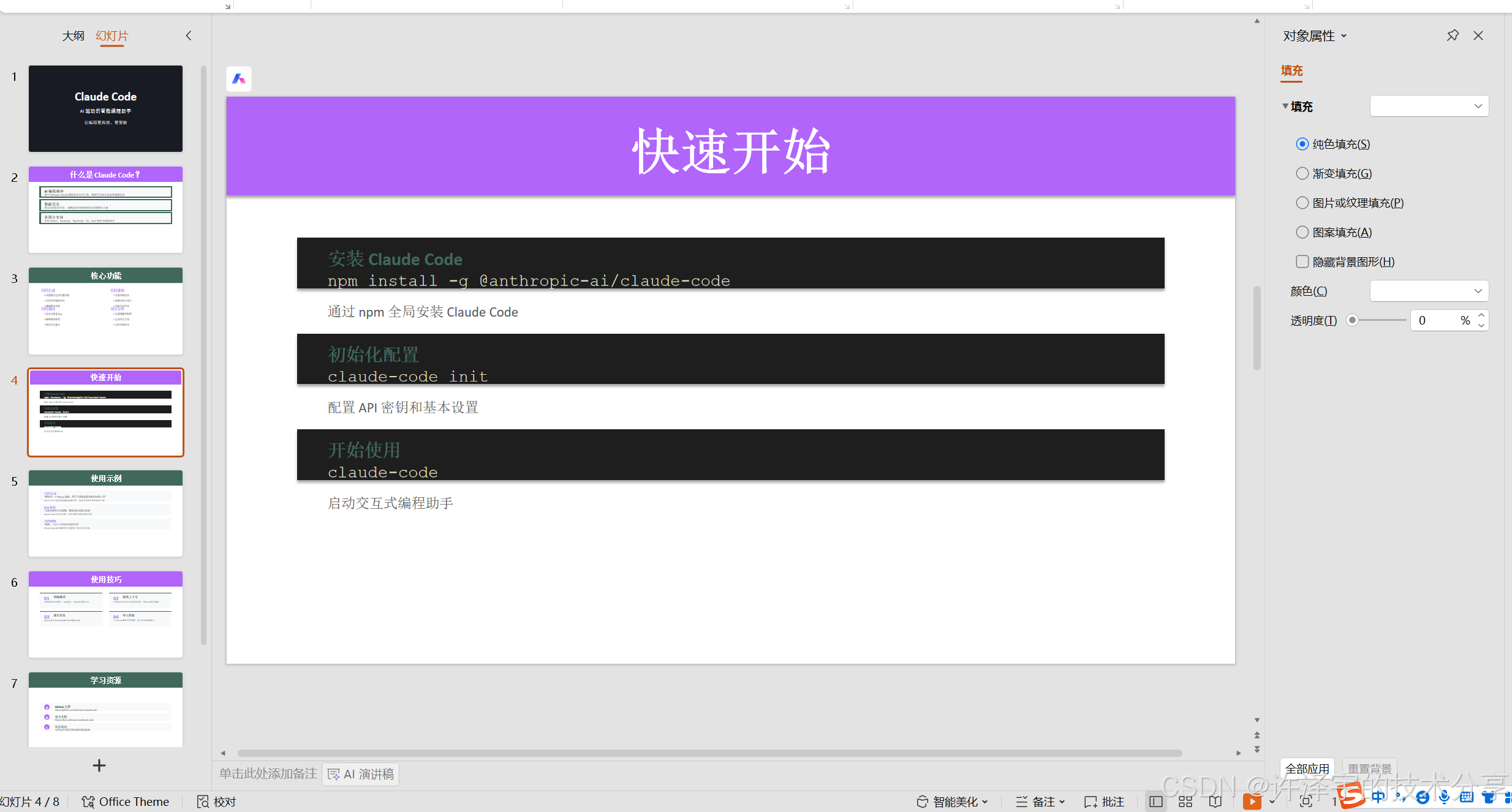1512x812 pixels.
Task: Open the 填充 preset dropdown
Action: (1429, 106)
